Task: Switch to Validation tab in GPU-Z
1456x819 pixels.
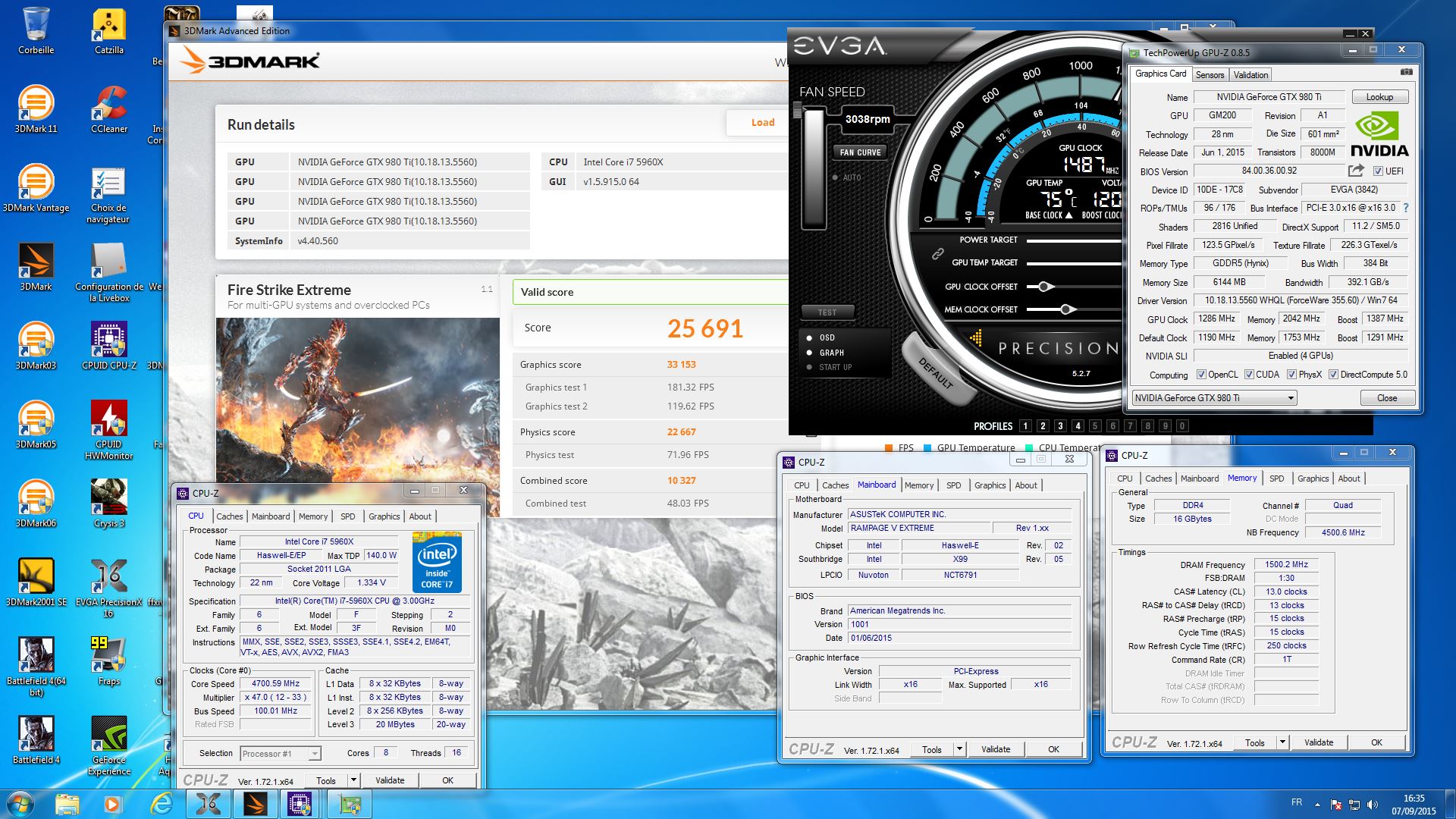Action: [x=1250, y=75]
